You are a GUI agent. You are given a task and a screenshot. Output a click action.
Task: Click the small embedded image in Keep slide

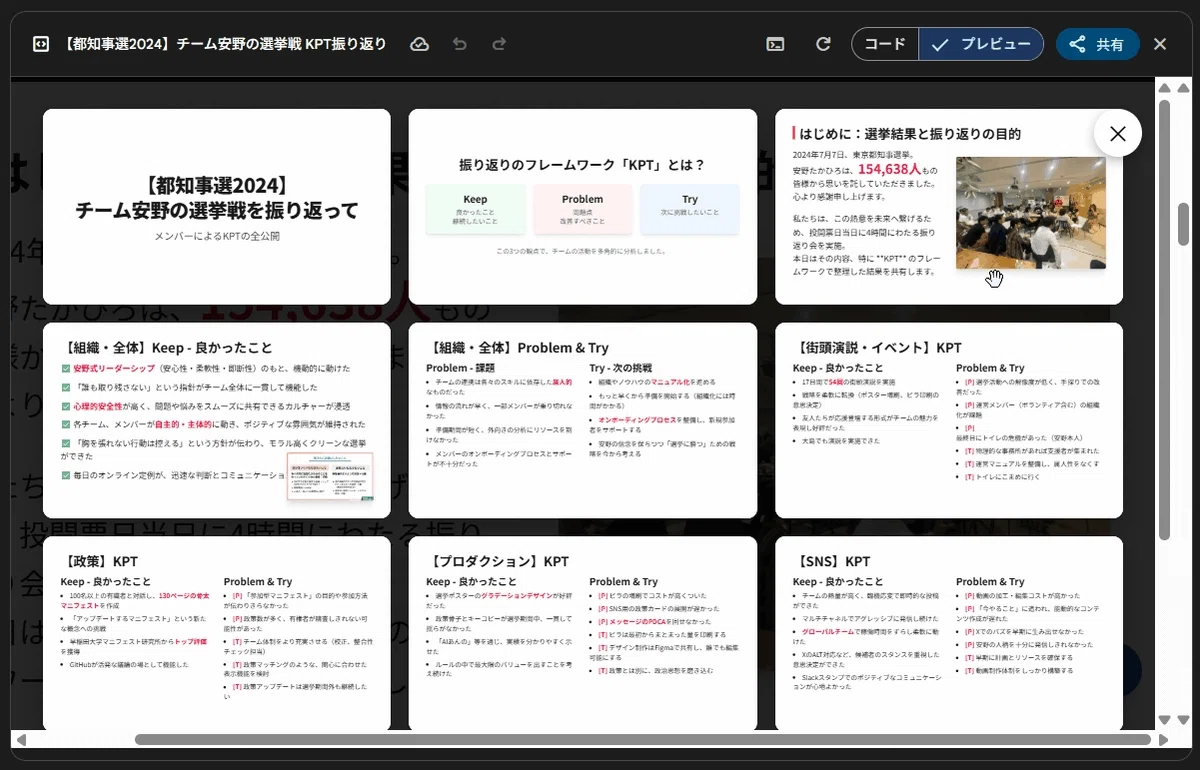(330, 476)
